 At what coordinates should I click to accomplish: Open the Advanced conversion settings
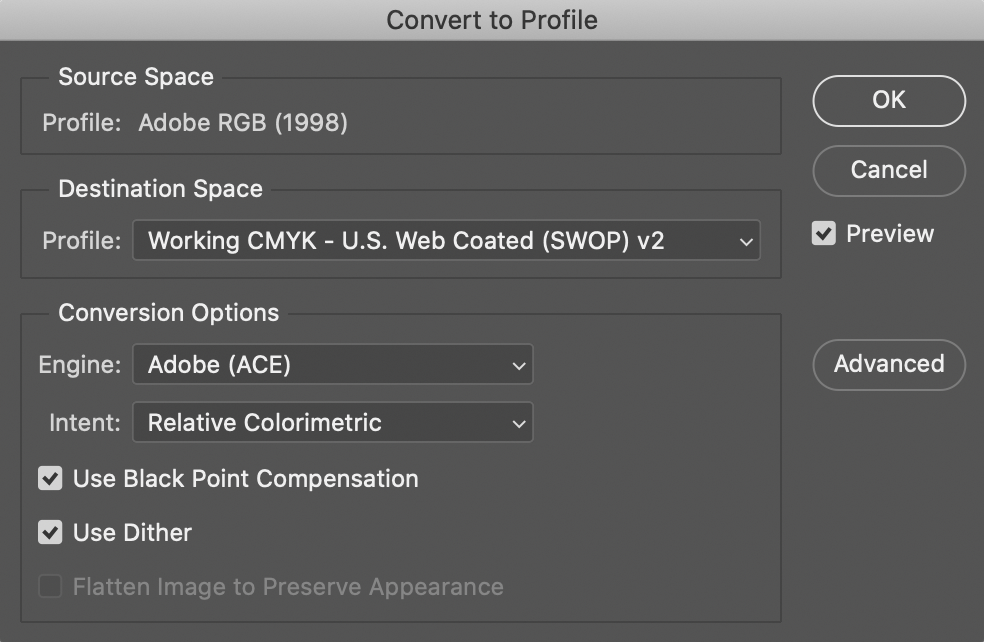point(888,364)
